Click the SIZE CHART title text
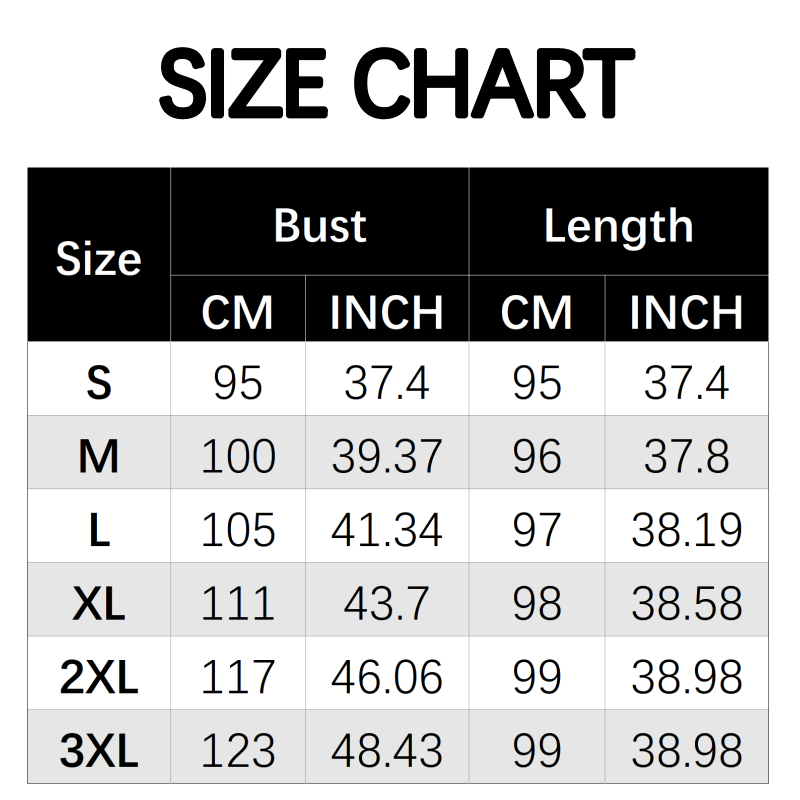Screen dimensions: 800x800 (x=398, y=85)
